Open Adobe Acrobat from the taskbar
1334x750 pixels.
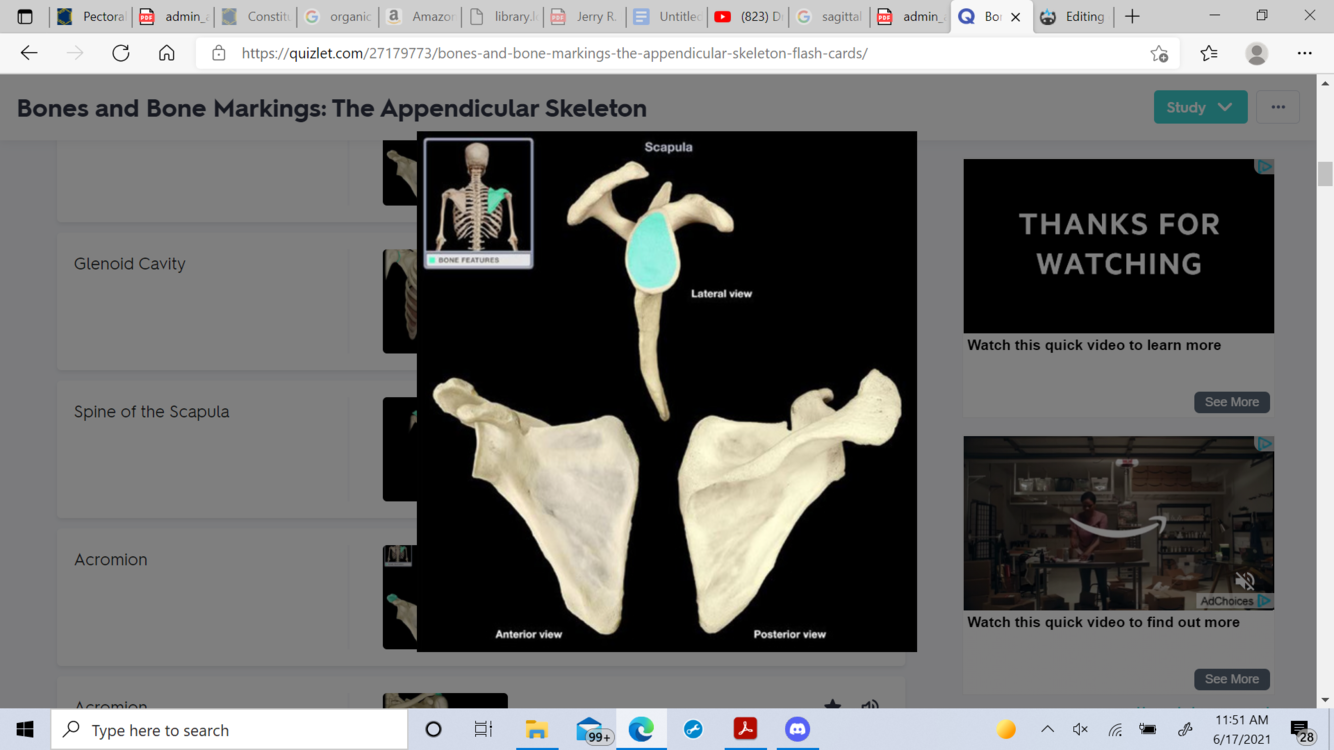click(x=745, y=730)
